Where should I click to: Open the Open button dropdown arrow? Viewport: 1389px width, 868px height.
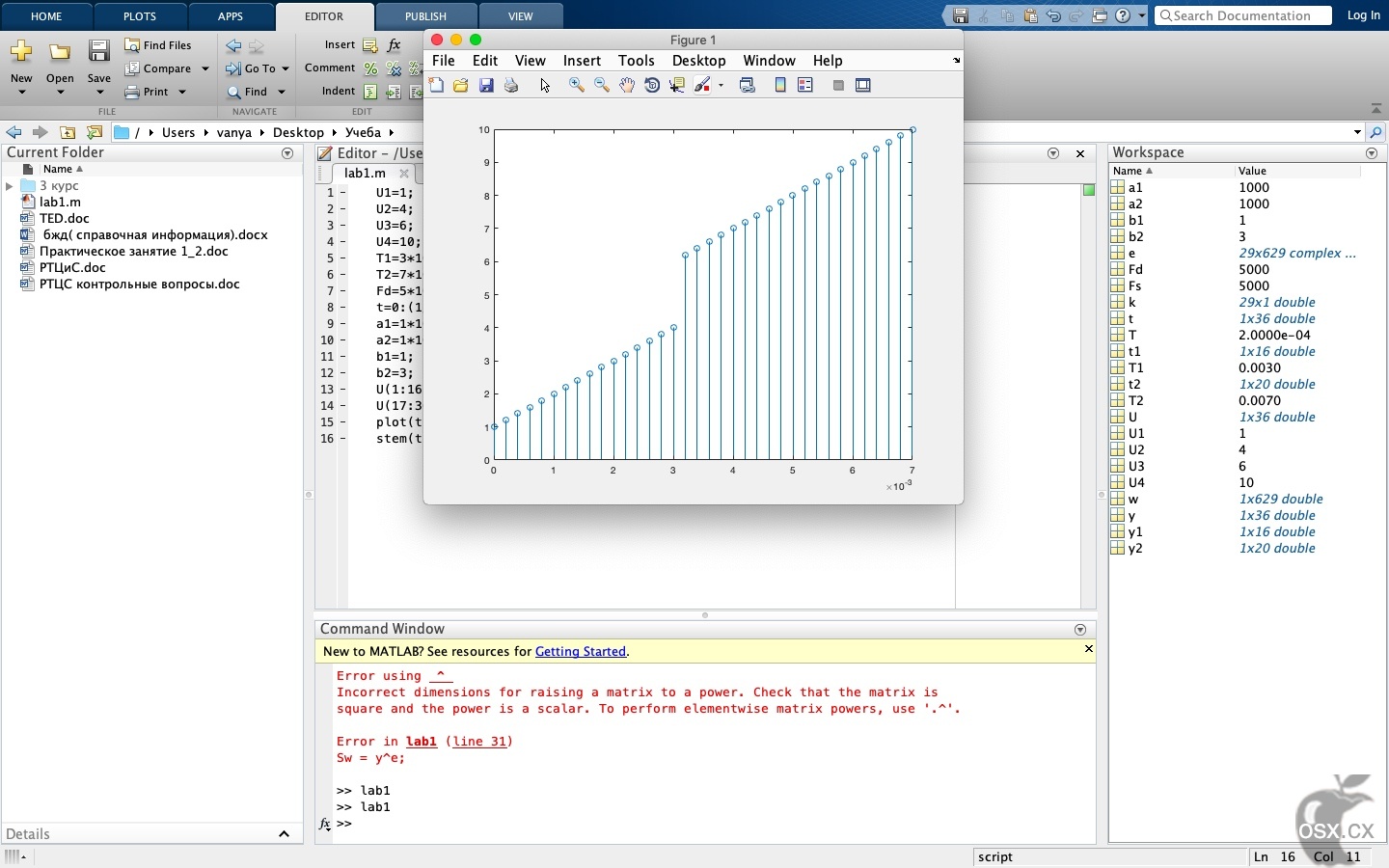coord(60,93)
